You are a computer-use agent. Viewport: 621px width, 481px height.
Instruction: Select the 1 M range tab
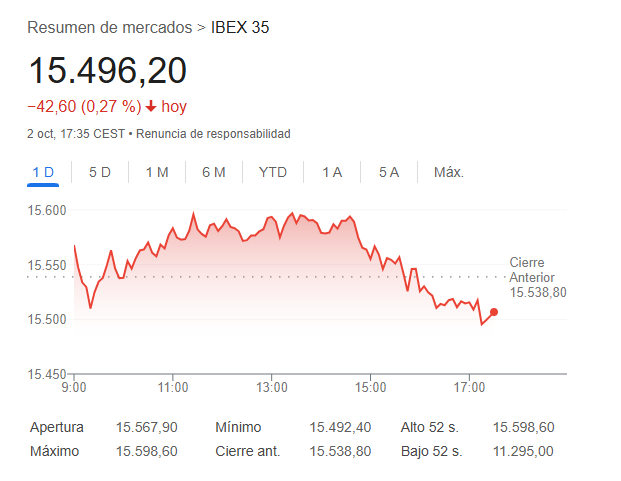pos(157,172)
